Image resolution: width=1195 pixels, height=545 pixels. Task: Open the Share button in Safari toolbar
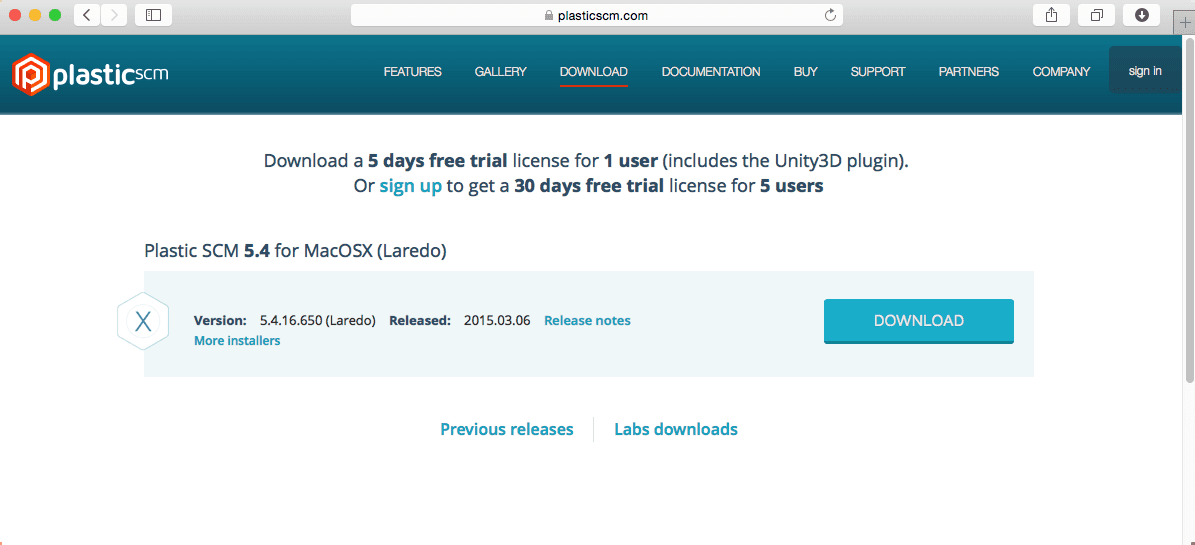pyautogui.click(x=1052, y=14)
